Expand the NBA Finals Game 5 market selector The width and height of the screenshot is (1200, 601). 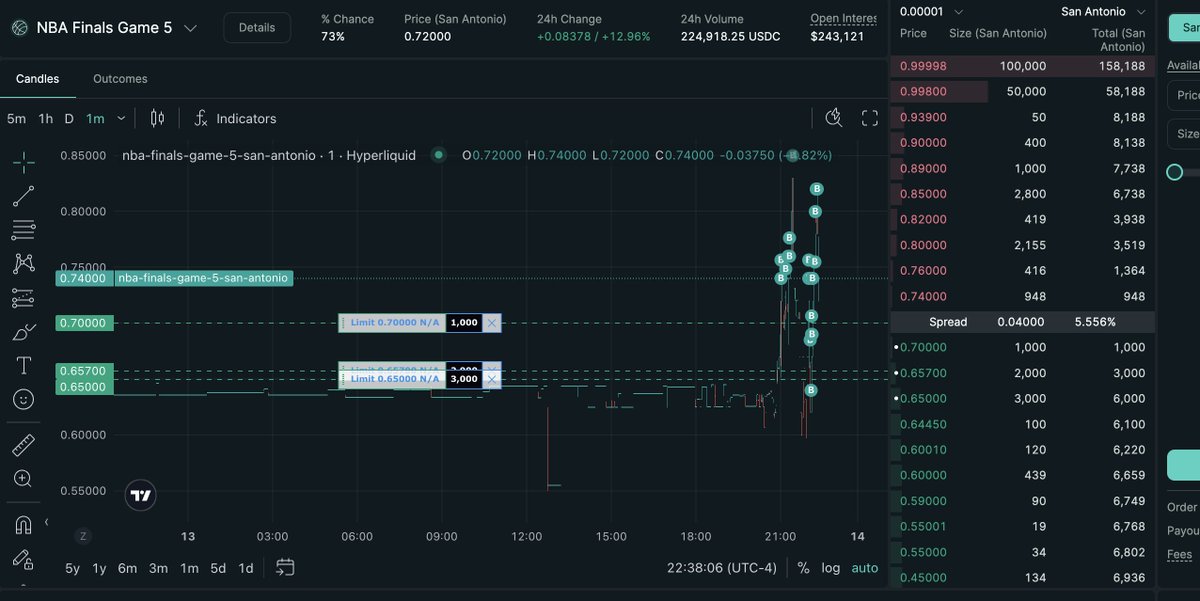tap(190, 28)
